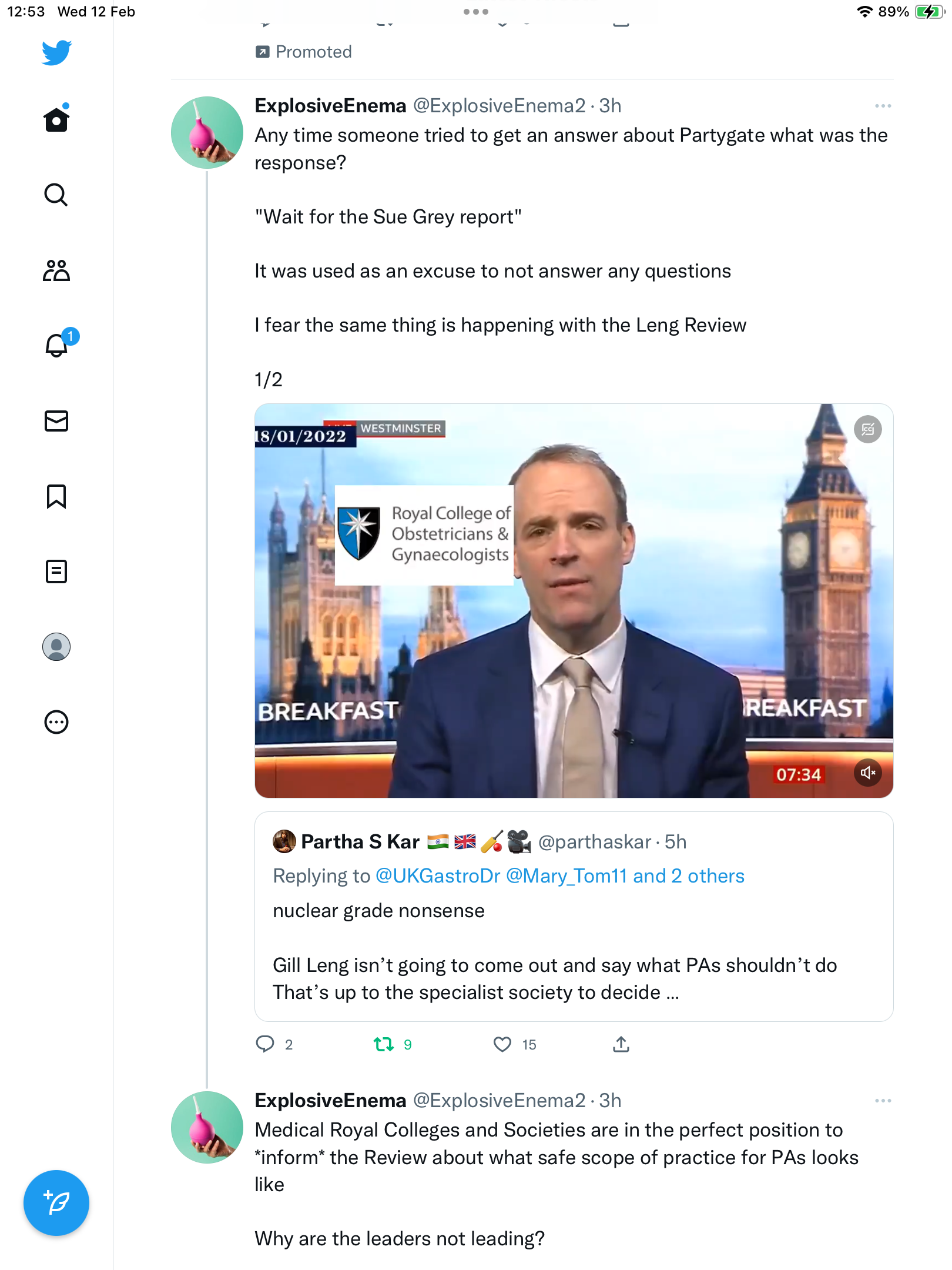The width and height of the screenshot is (952, 1270).
Task: Open the Twitter bird logo home
Action: click(x=56, y=53)
